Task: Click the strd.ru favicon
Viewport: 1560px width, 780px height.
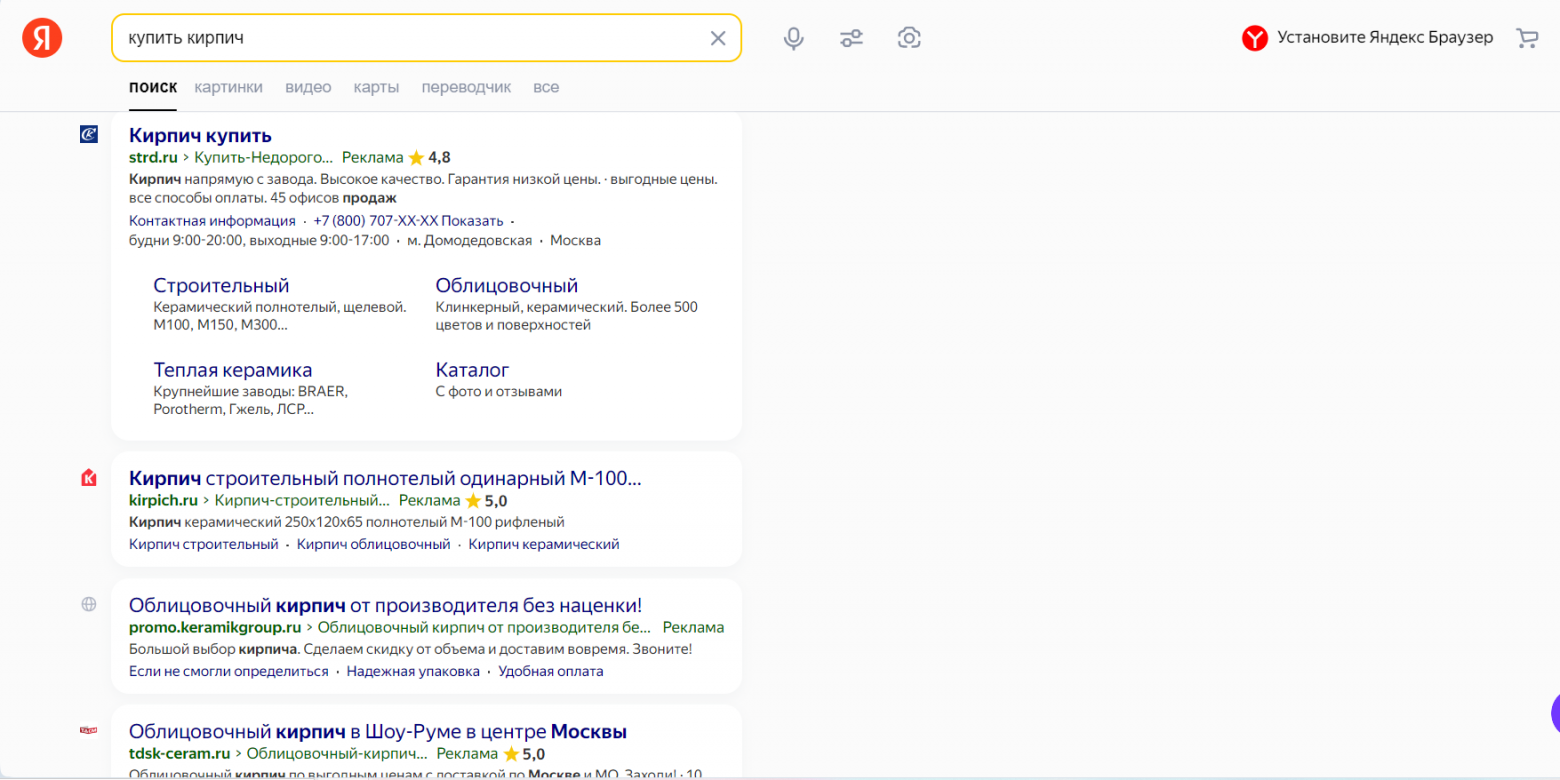Action: (x=89, y=134)
